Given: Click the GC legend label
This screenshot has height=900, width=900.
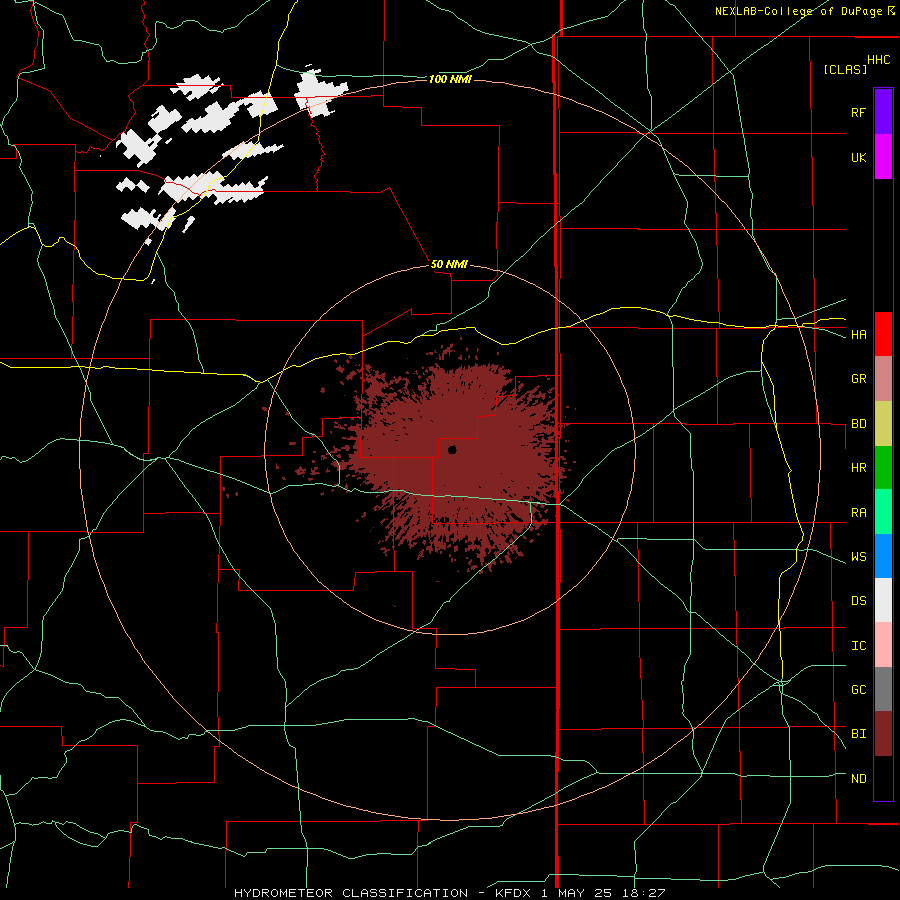Looking at the screenshot, I should [x=858, y=690].
